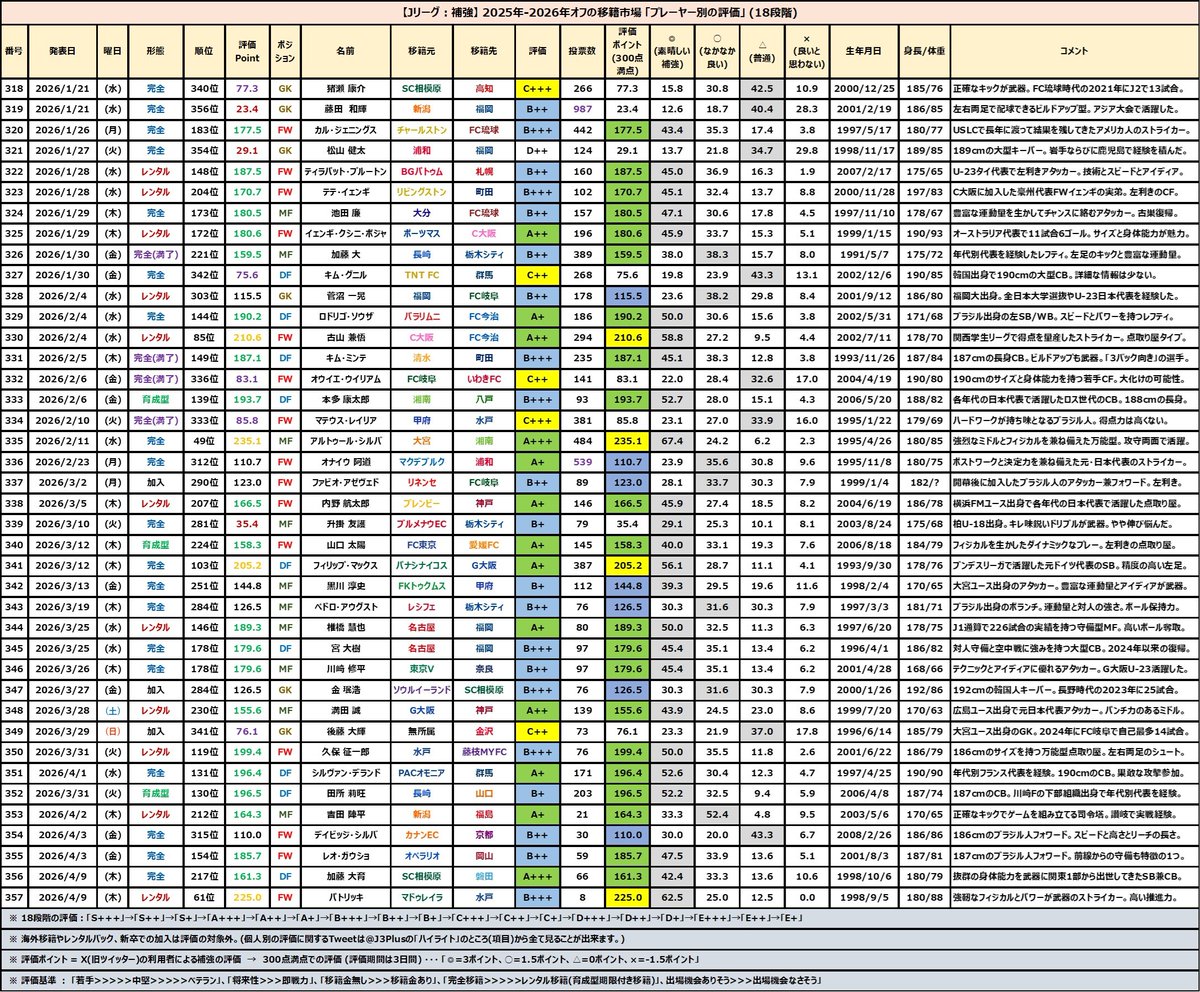
Task: Select row number cell '318'
Action: [x=14, y=87]
